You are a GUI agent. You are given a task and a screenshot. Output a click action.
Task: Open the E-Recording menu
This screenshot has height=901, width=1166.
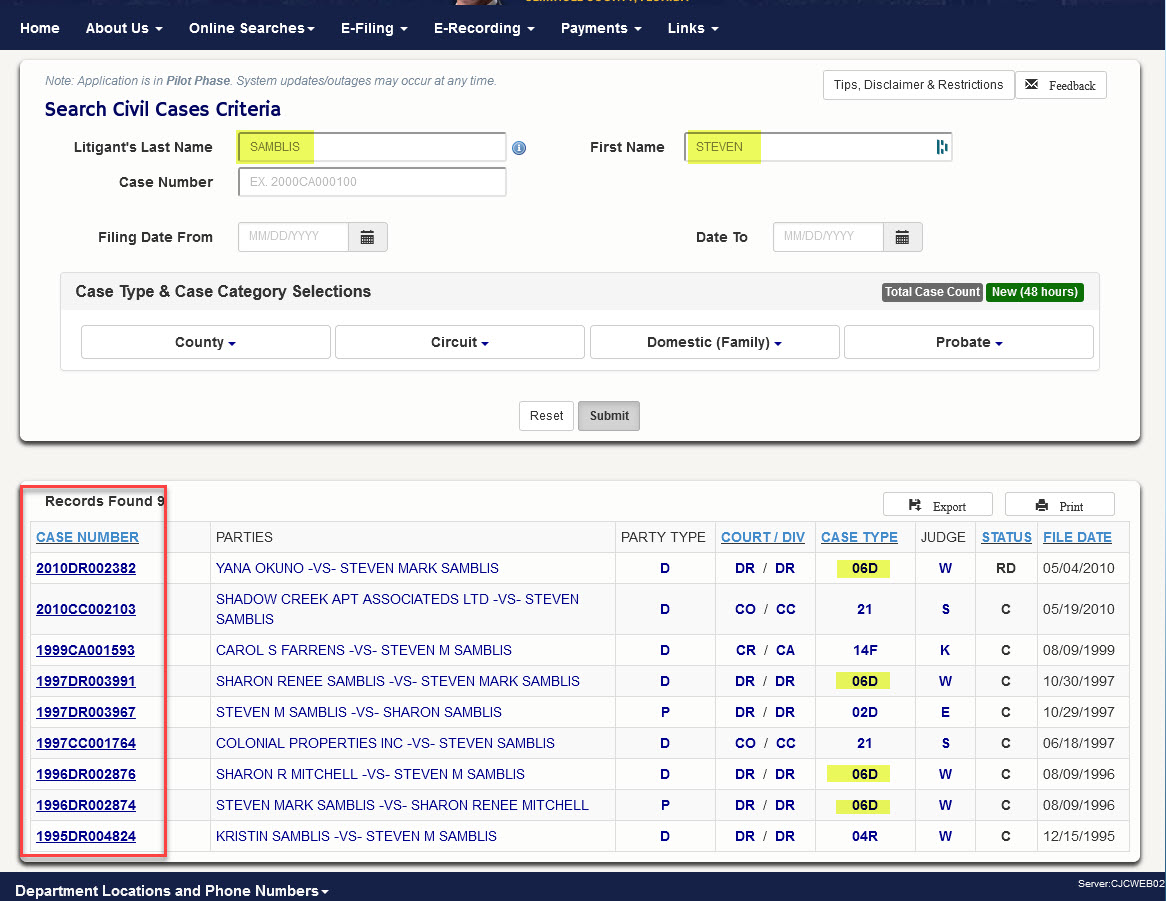click(x=483, y=28)
